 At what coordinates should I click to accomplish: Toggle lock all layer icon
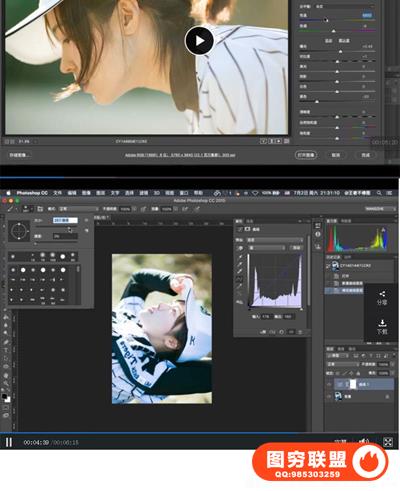coord(359,373)
